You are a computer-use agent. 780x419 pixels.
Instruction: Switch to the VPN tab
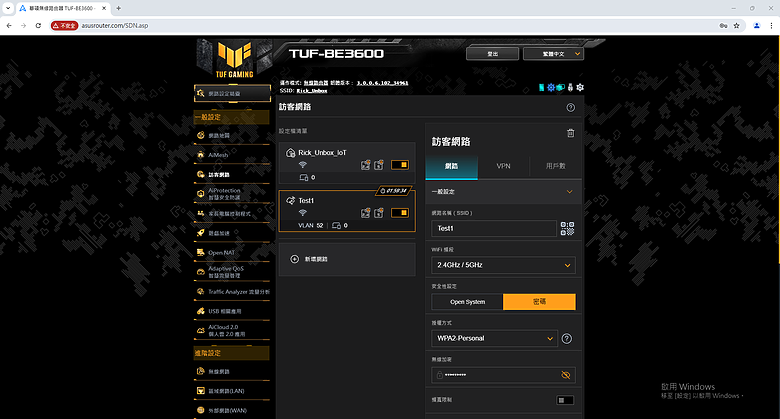[x=503, y=166]
